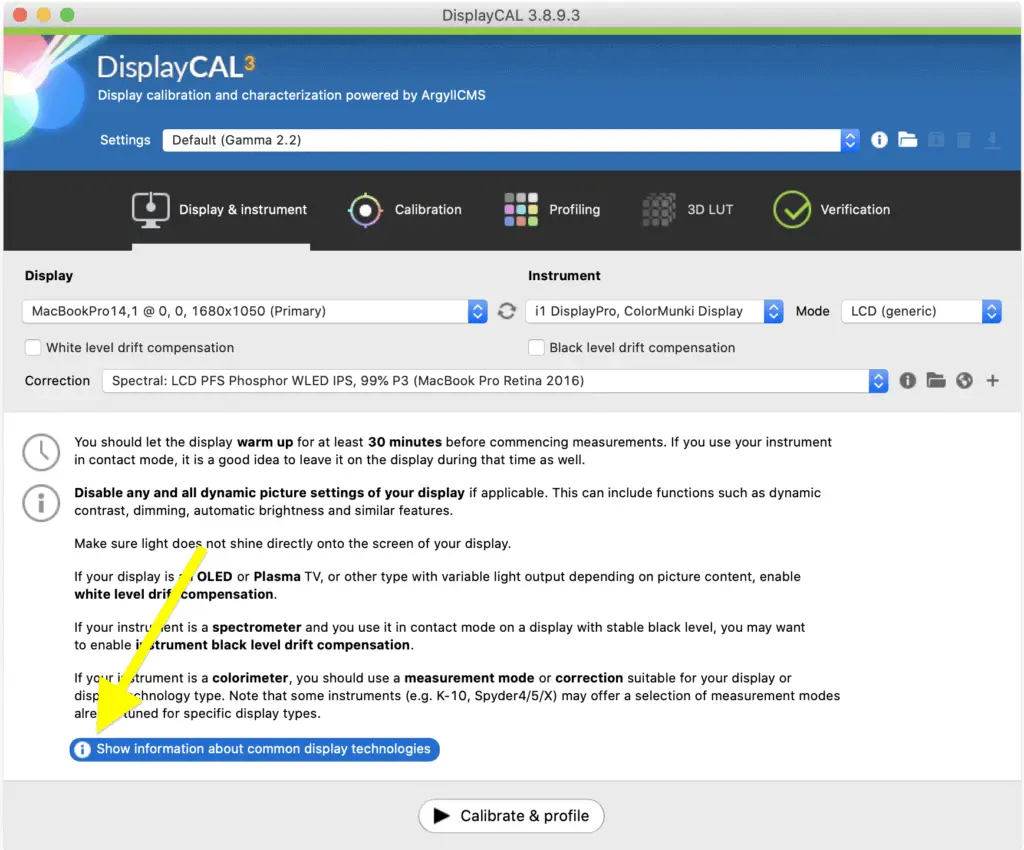Open the Instrument selection dropdown

click(654, 311)
